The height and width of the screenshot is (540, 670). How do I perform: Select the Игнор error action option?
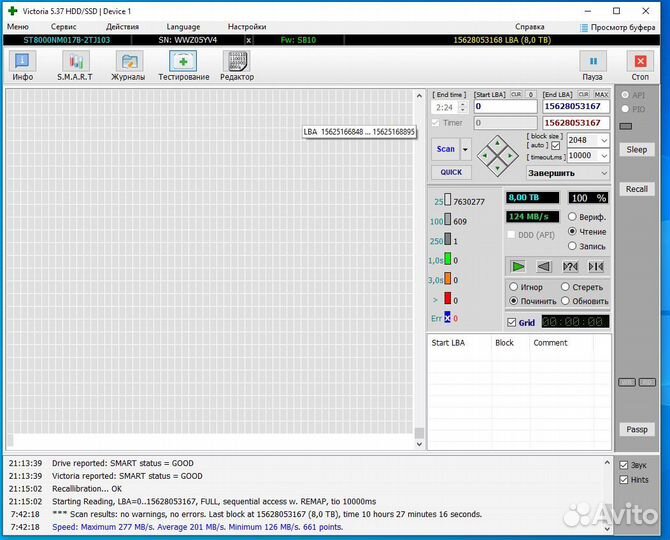pyautogui.click(x=514, y=287)
